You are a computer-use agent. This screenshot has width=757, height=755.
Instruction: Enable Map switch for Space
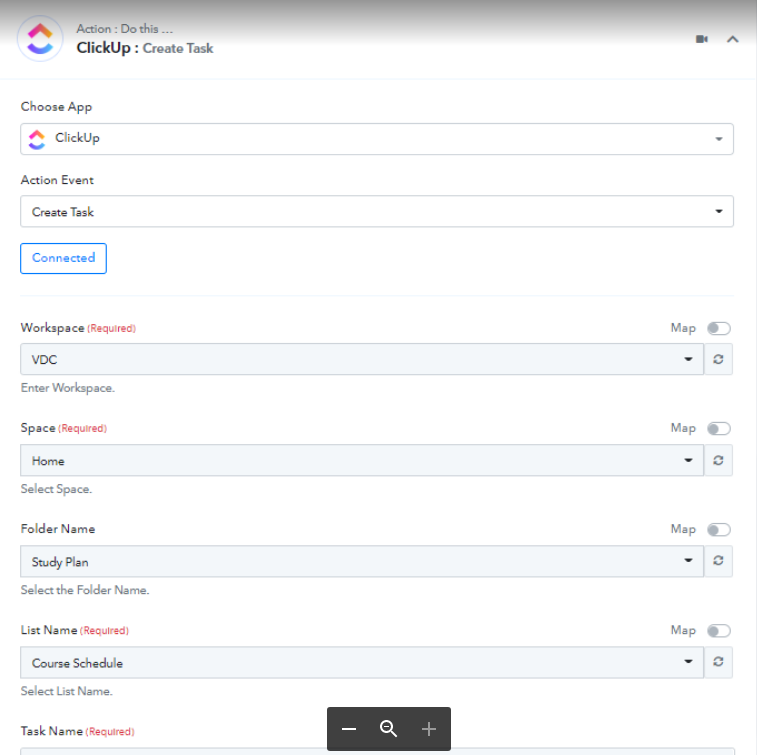[719, 429]
